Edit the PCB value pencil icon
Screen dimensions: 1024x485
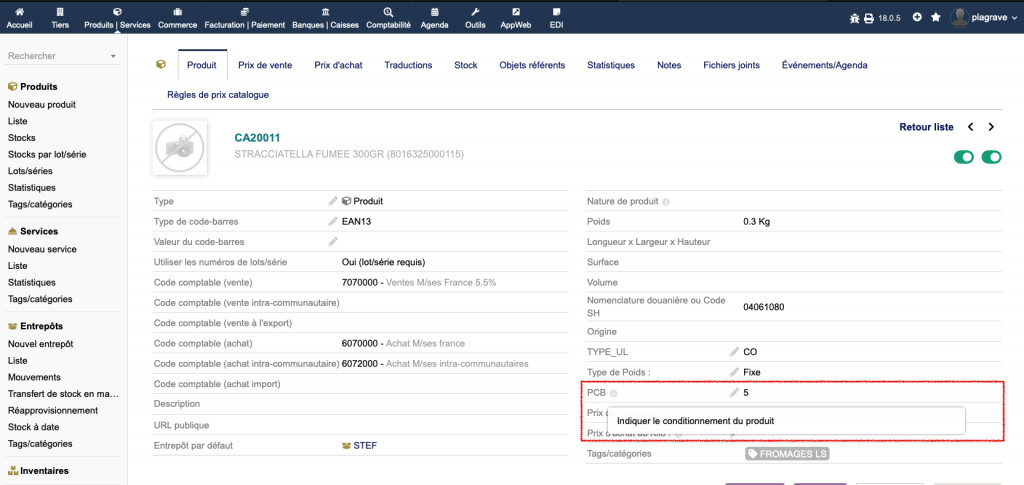click(734, 392)
